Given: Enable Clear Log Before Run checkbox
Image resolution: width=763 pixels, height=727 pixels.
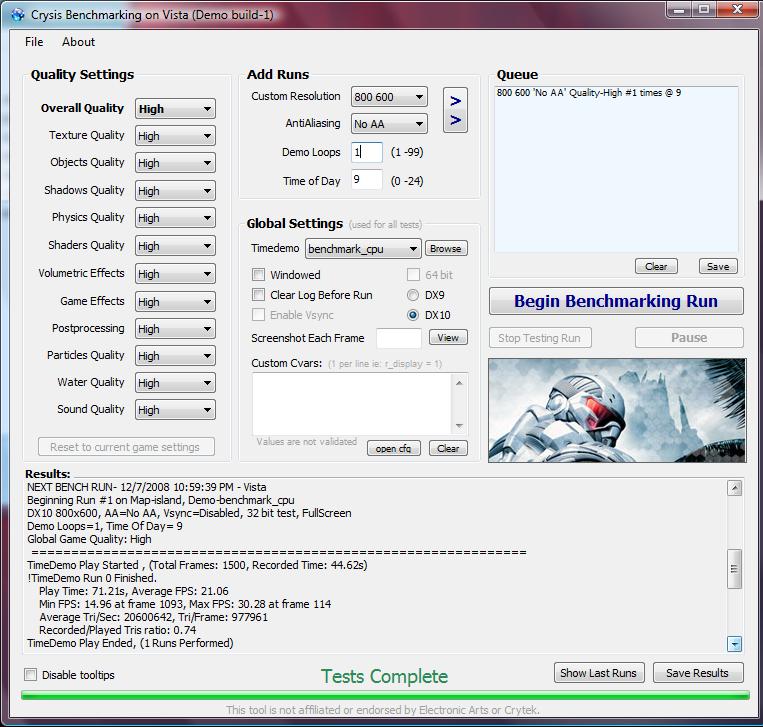Looking at the screenshot, I should pos(258,295).
